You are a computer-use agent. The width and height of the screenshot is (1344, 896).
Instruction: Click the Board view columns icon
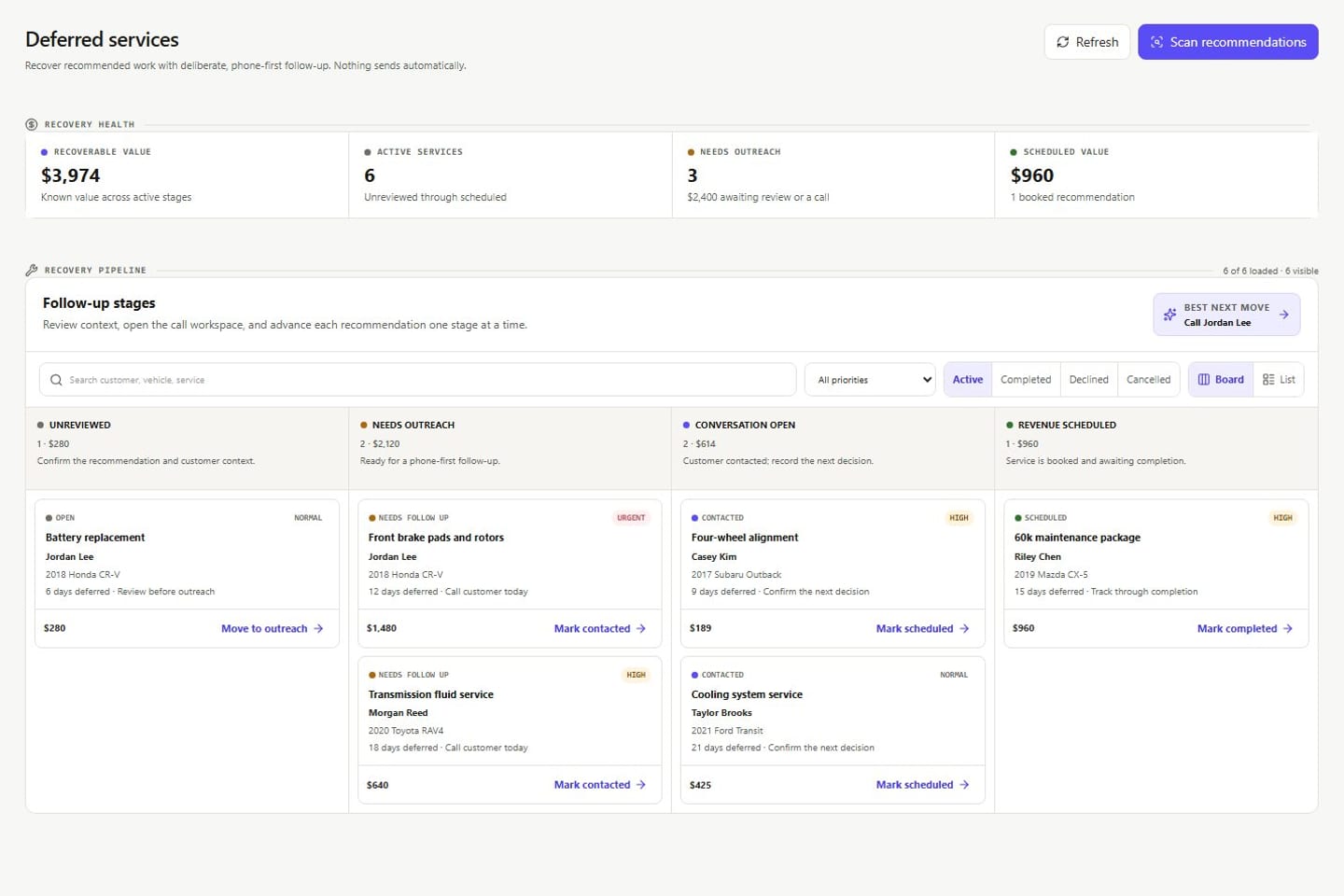[1203, 380]
